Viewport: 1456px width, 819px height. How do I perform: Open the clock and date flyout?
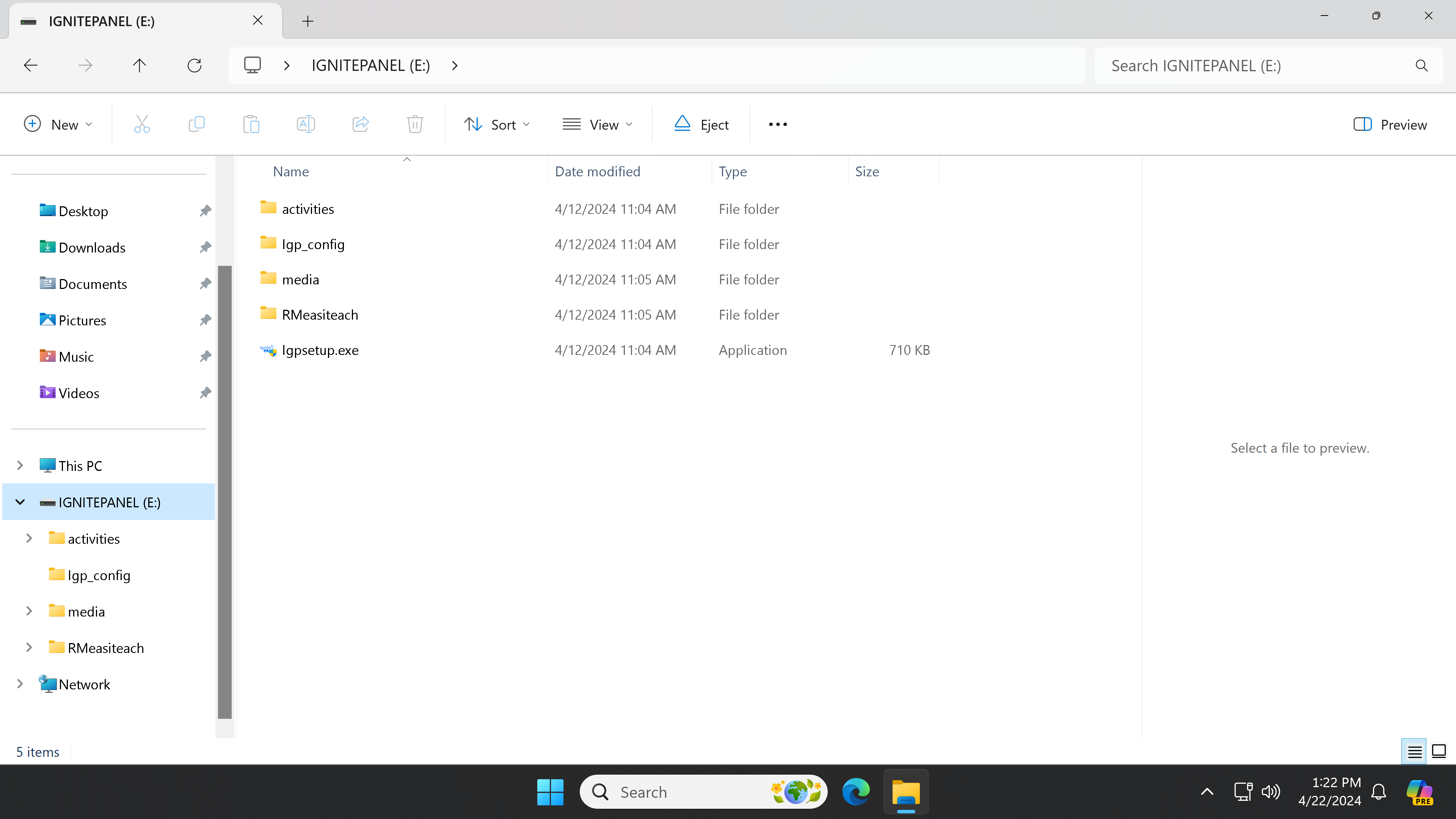1329,792
